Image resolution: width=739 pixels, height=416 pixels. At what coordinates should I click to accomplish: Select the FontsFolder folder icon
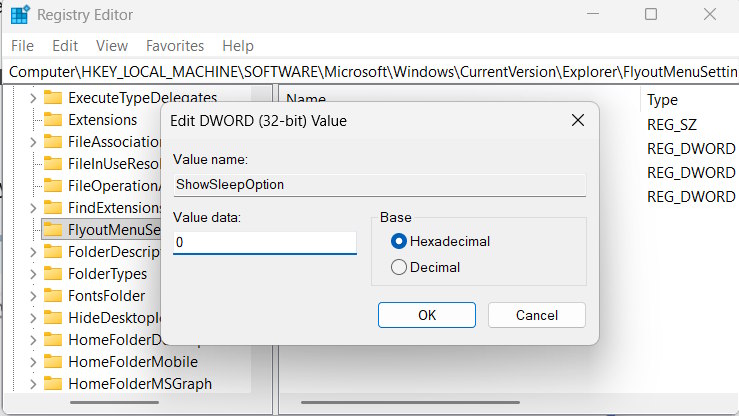point(53,295)
